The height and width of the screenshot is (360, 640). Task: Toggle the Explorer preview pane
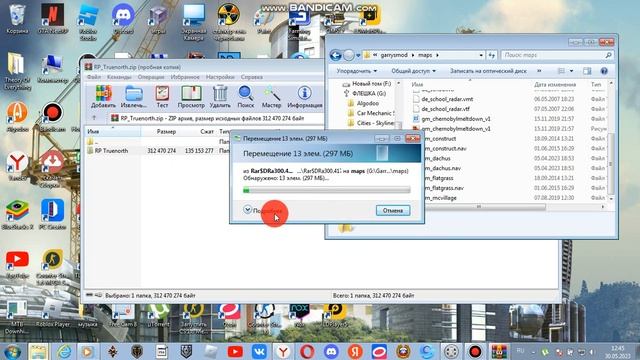[x=587, y=71]
